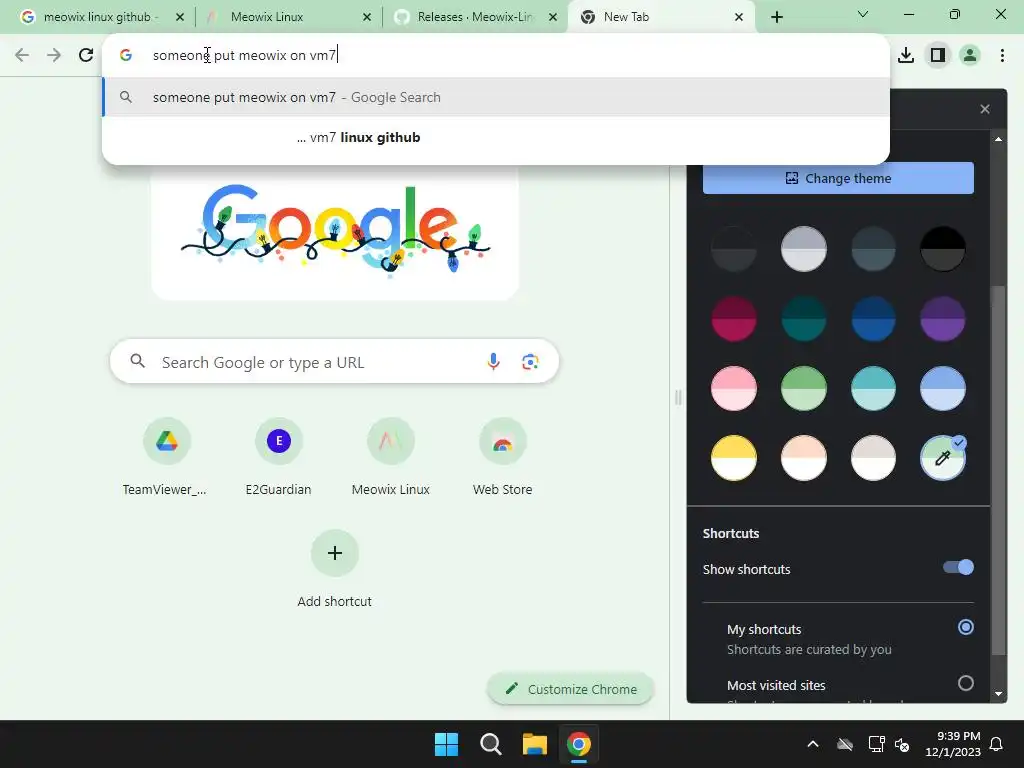Close the Releases tab
1024x768 pixels.
[553, 17]
